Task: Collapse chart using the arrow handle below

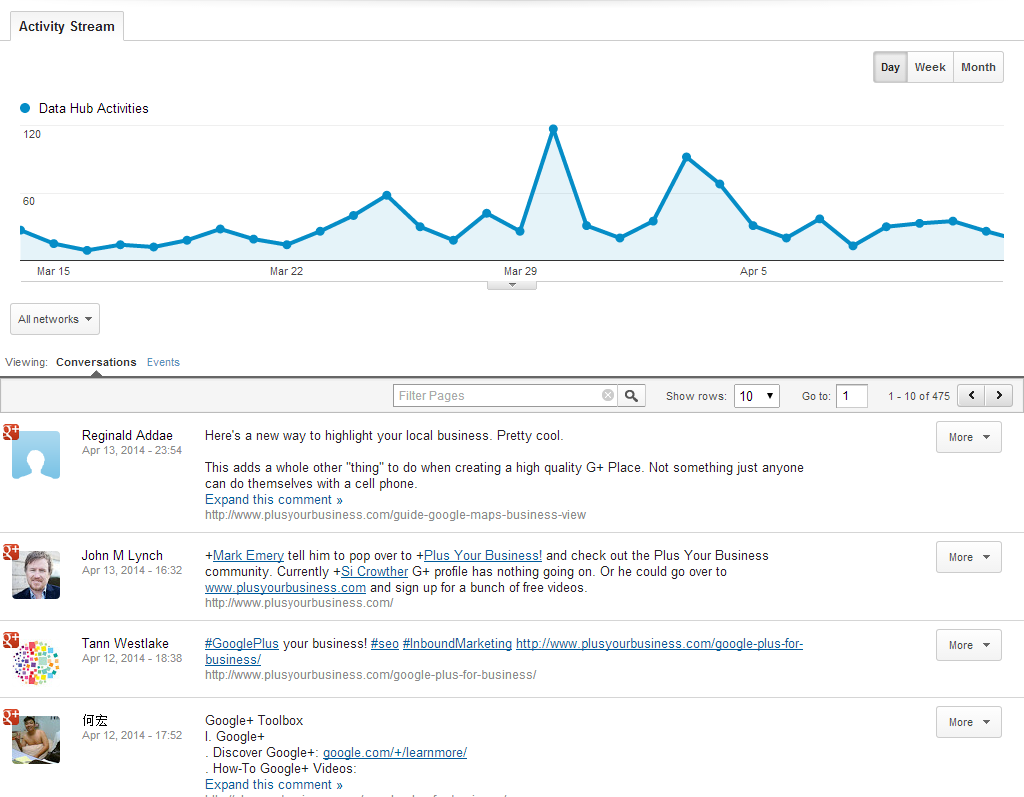Action: click(x=512, y=285)
